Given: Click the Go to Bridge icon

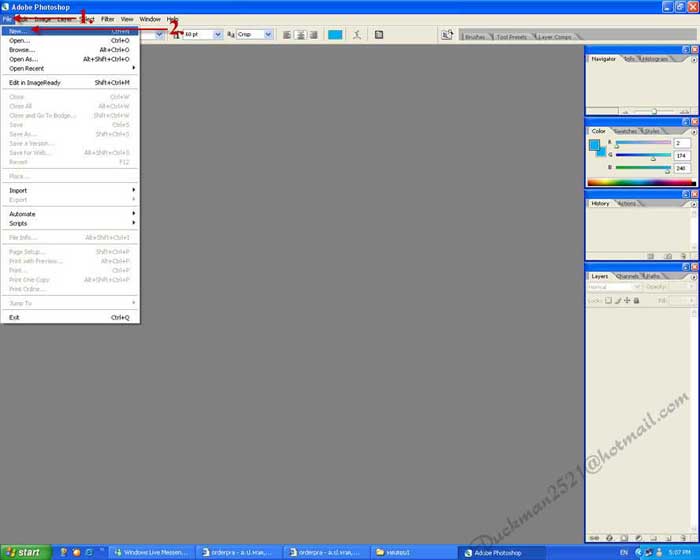Looking at the screenshot, I should click(447, 35).
